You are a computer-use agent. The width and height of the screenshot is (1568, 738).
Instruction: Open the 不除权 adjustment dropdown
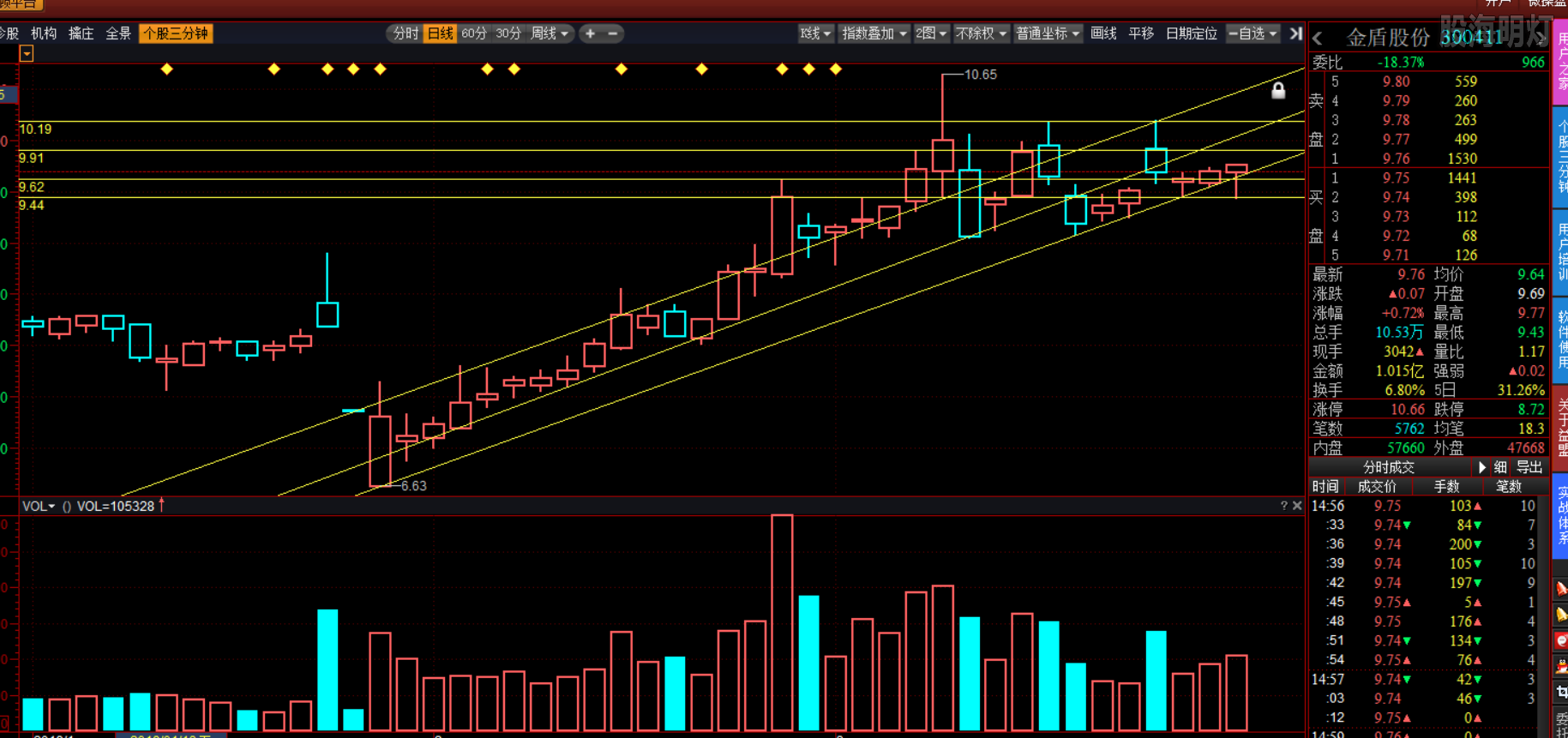(982, 33)
